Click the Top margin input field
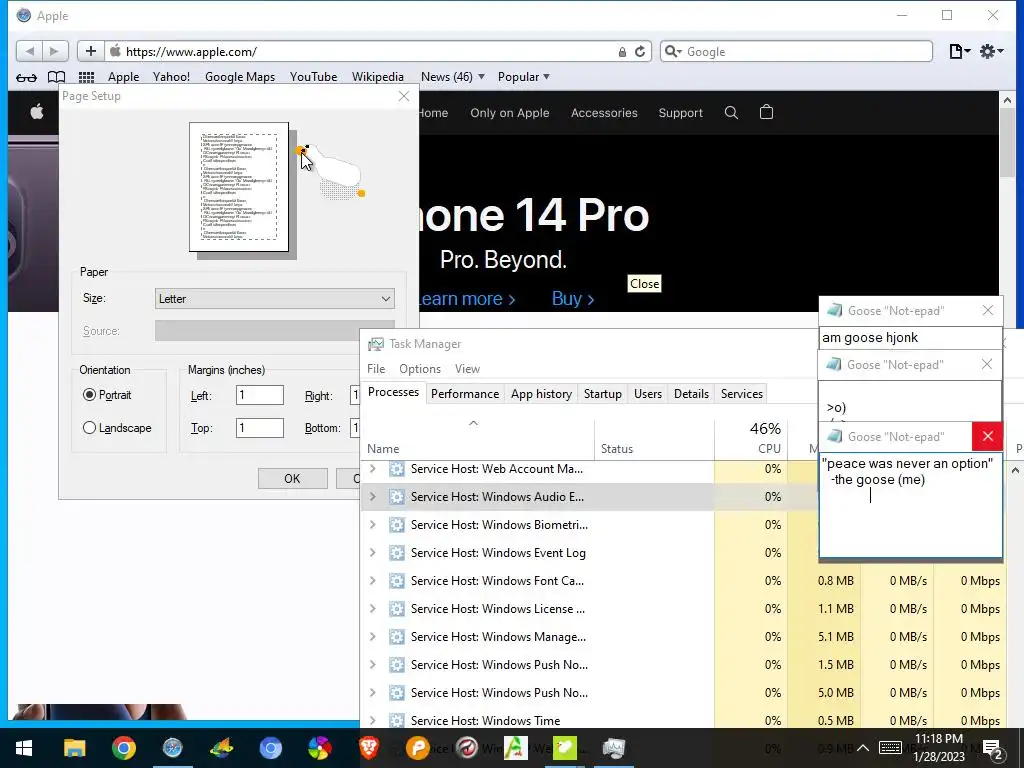The image size is (1024, 768). [260, 428]
